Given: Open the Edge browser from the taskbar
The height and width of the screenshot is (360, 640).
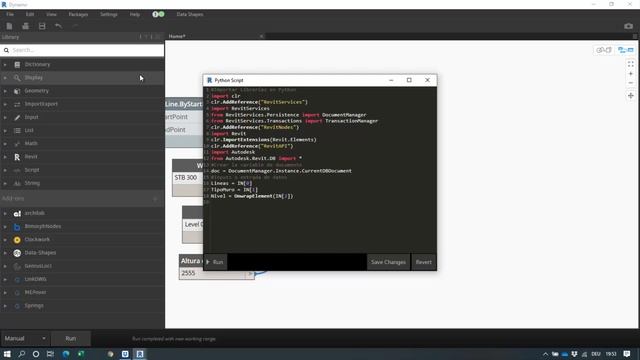Looking at the screenshot, I should tap(66, 354).
